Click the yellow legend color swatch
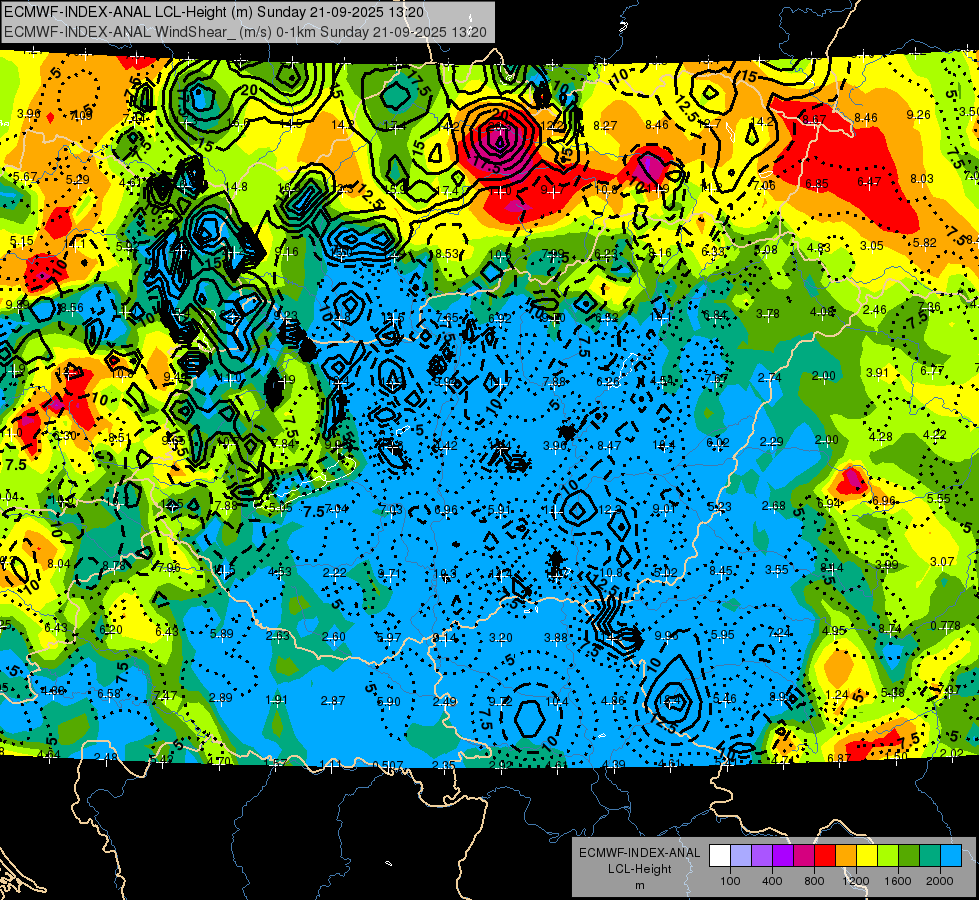979x900 pixels. click(x=867, y=856)
